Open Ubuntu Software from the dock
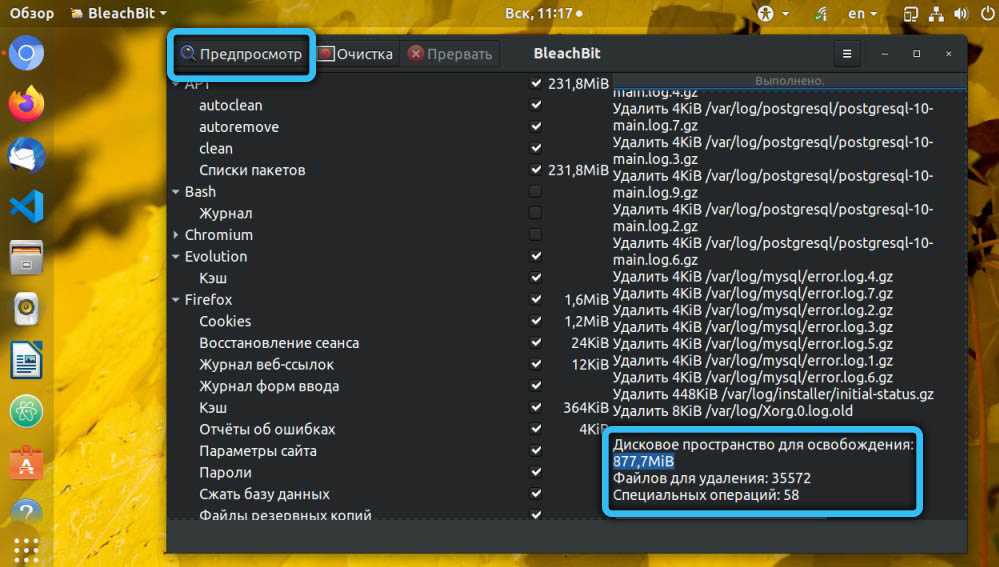 27,462
